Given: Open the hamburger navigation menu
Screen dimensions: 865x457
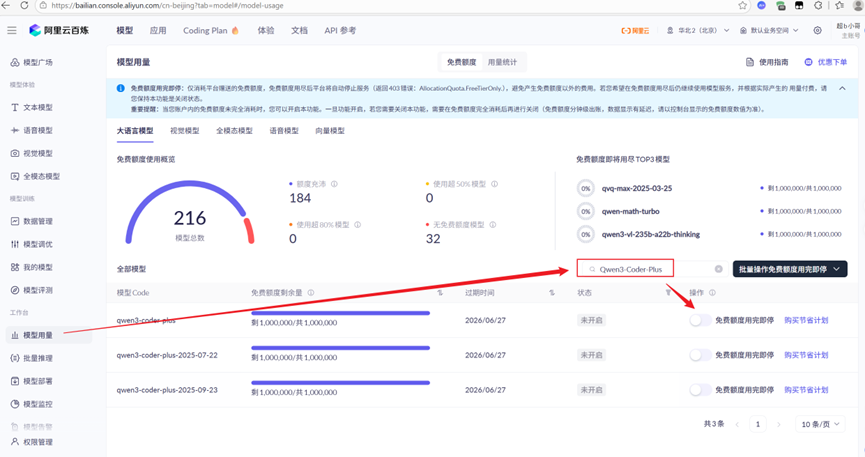Looking at the screenshot, I should click(12, 30).
